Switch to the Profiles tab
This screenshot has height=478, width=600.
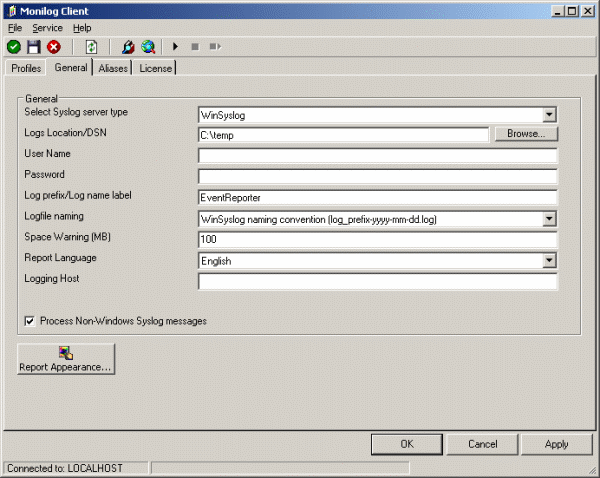(x=26, y=68)
